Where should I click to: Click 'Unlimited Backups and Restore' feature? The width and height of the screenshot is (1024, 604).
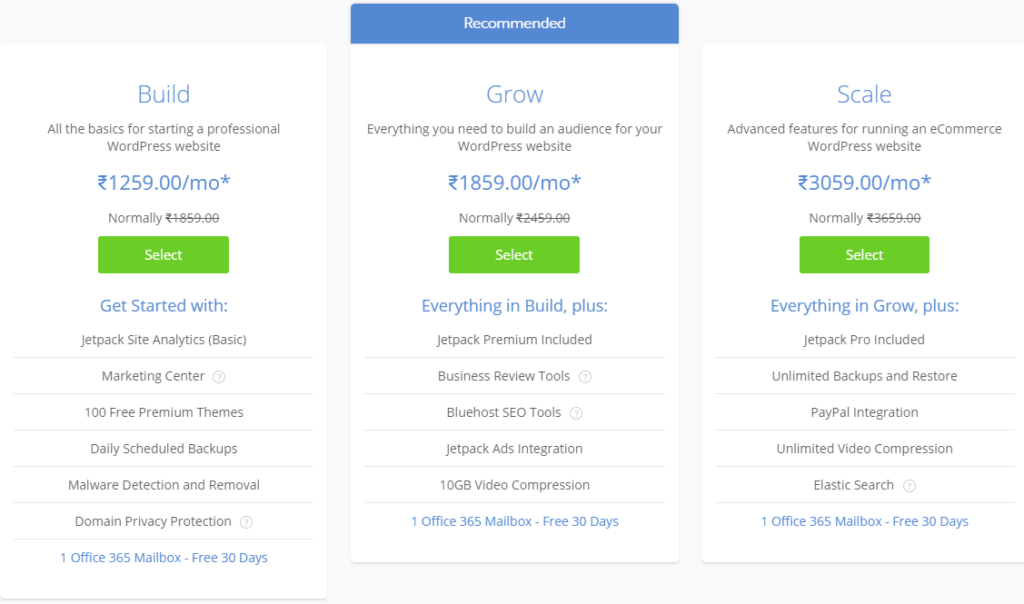865,376
